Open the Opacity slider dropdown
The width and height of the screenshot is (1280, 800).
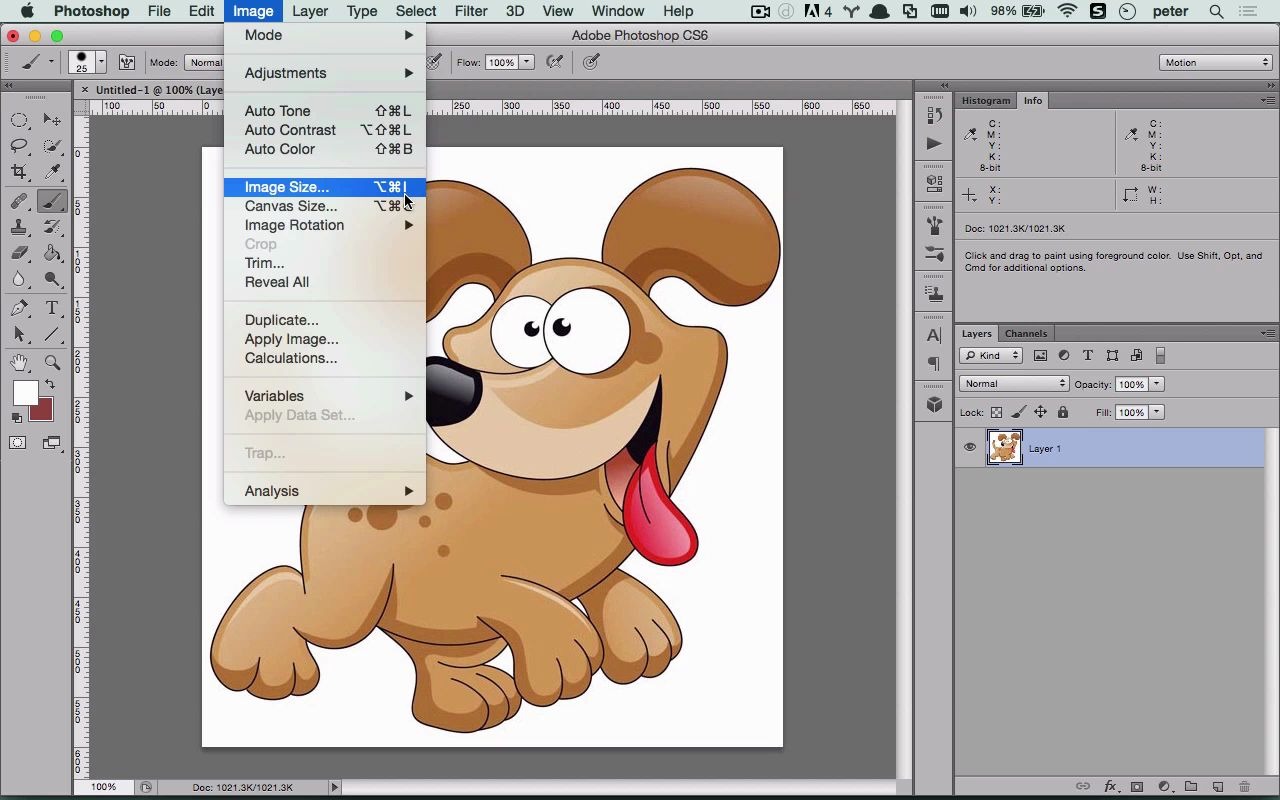1157,384
